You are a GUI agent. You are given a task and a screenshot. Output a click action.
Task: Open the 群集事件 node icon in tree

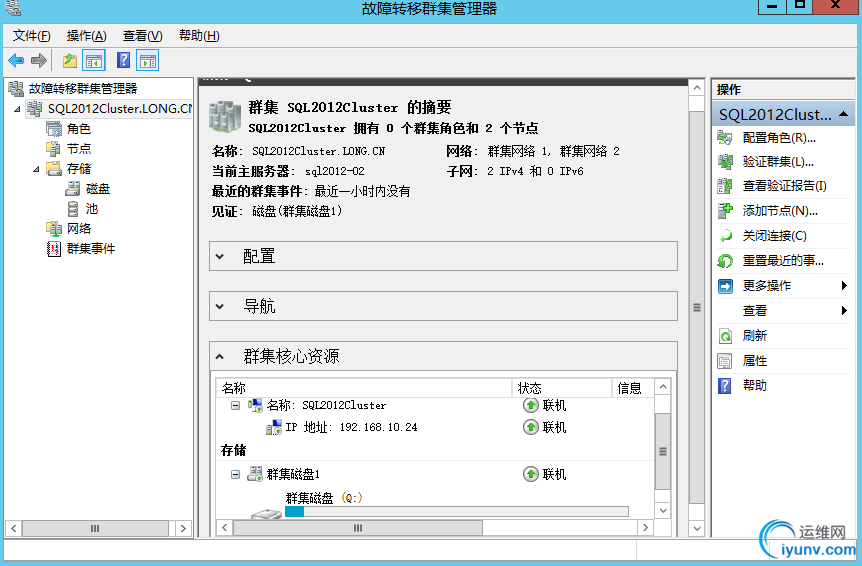pyautogui.click(x=54, y=248)
